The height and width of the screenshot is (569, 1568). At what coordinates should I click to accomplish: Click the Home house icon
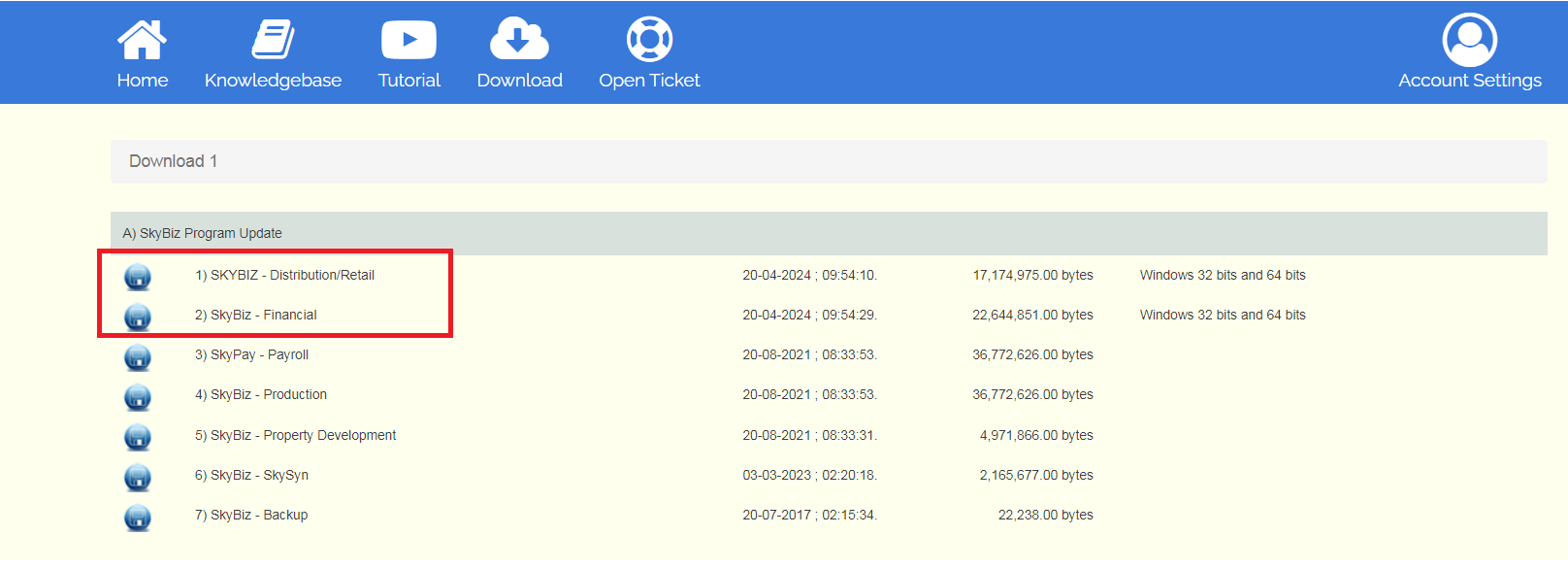142,40
